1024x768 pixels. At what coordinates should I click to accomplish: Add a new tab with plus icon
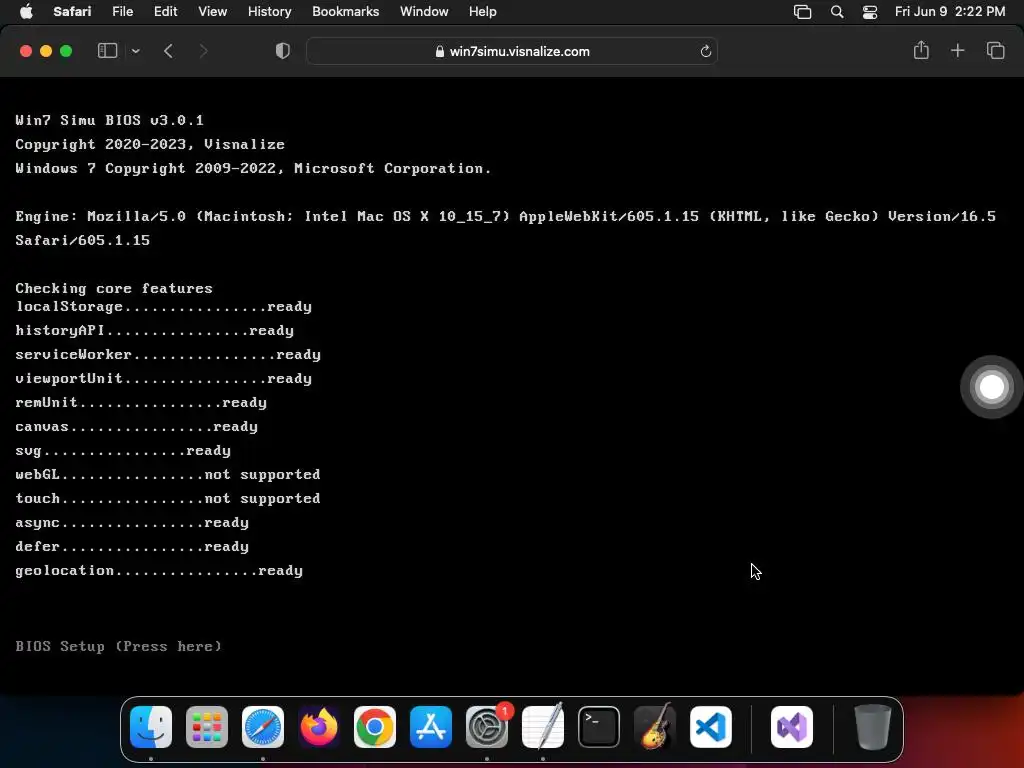point(957,50)
